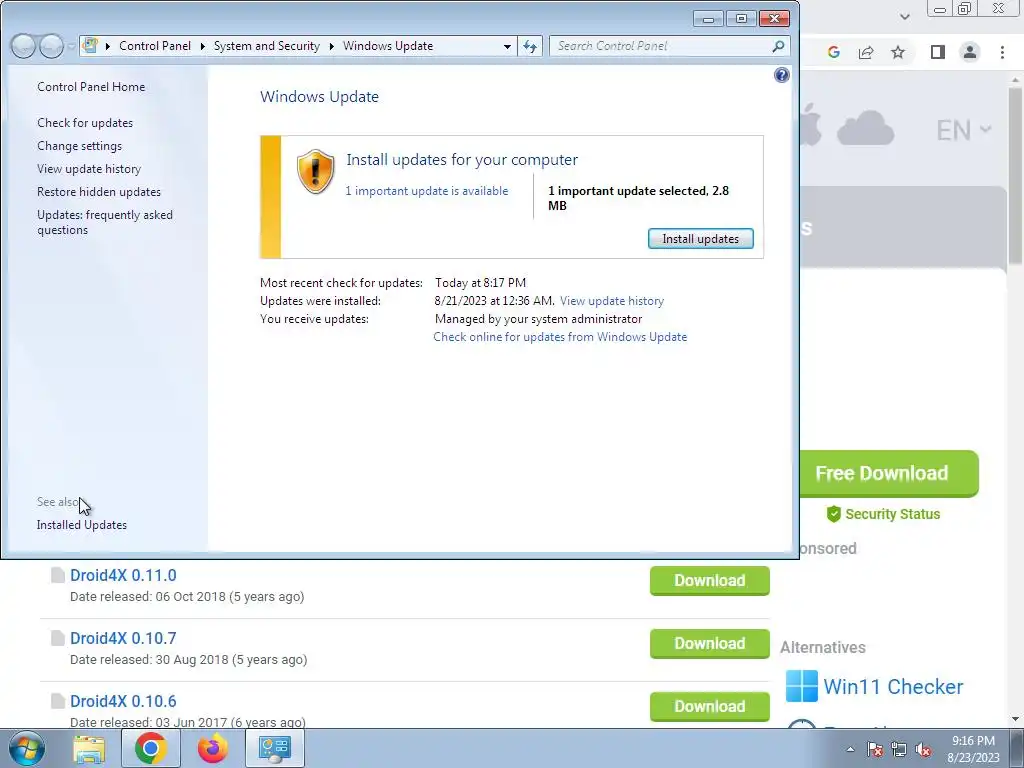Open File Explorer from the taskbar
Viewport: 1024px width, 768px height.
pos(89,749)
